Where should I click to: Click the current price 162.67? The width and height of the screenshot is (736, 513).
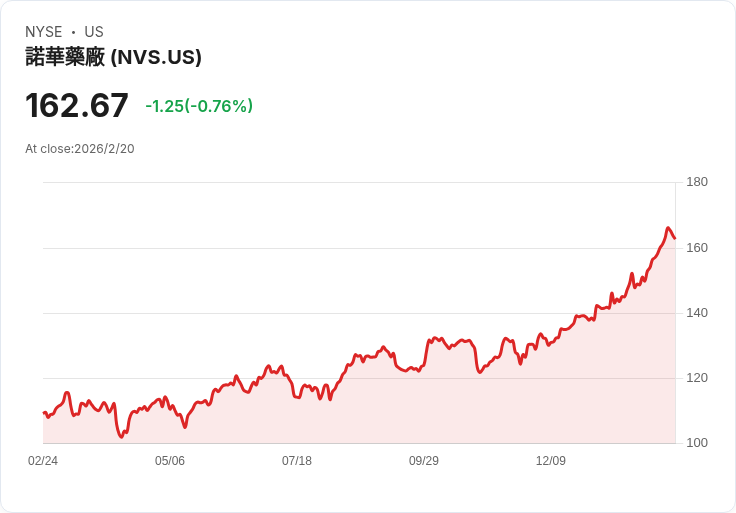pos(77,105)
